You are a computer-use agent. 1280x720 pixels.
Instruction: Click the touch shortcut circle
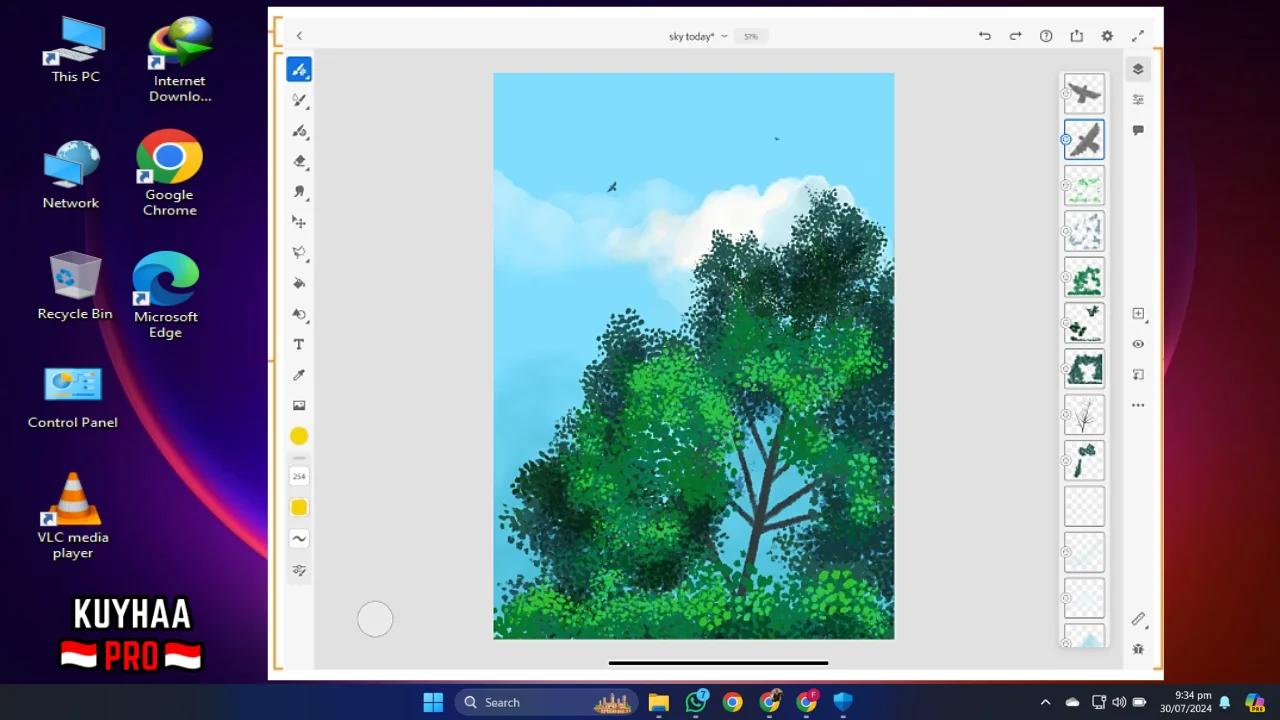[x=375, y=619]
